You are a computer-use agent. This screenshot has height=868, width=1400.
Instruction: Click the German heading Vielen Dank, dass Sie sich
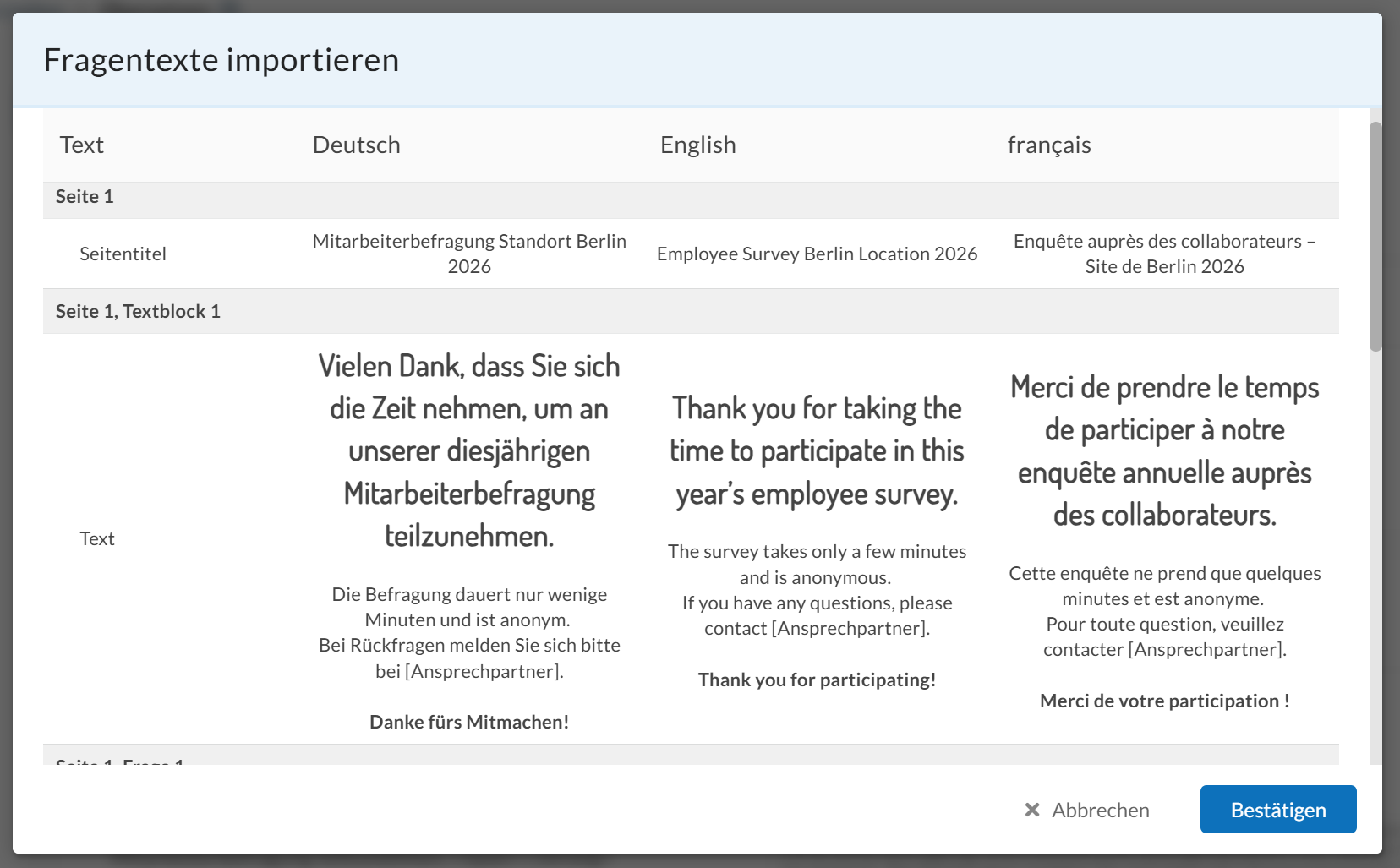[x=469, y=450]
